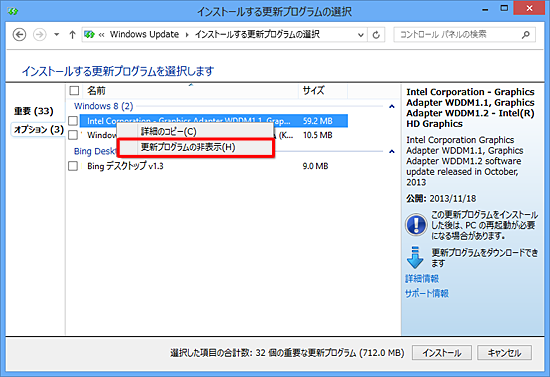Click the 公開: 2013/11/18 date text
The width and height of the screenshot is (550, 377).
pos(441,198)
